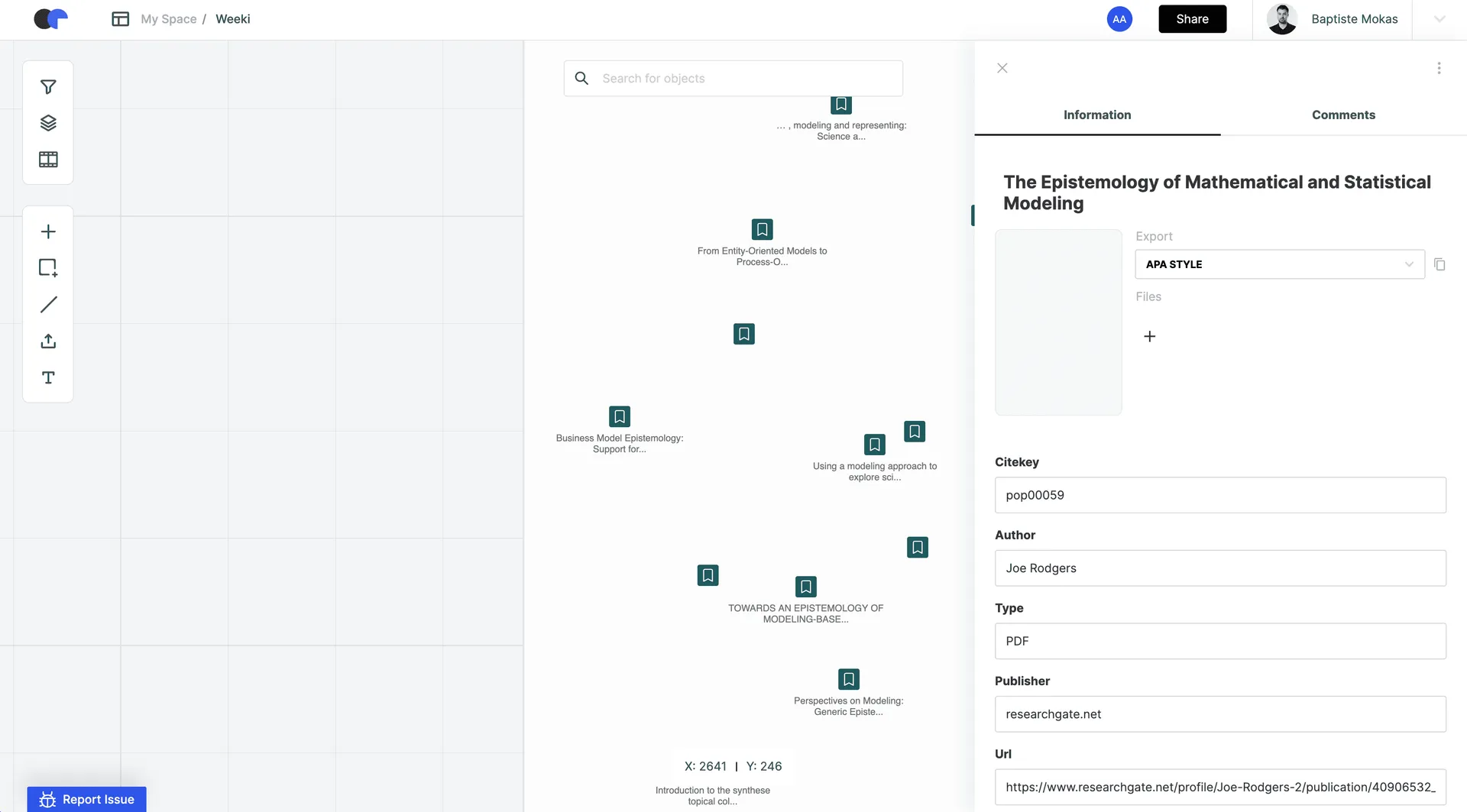
Task: Open the three-dot panel options menu
Action: point(1439,68)
